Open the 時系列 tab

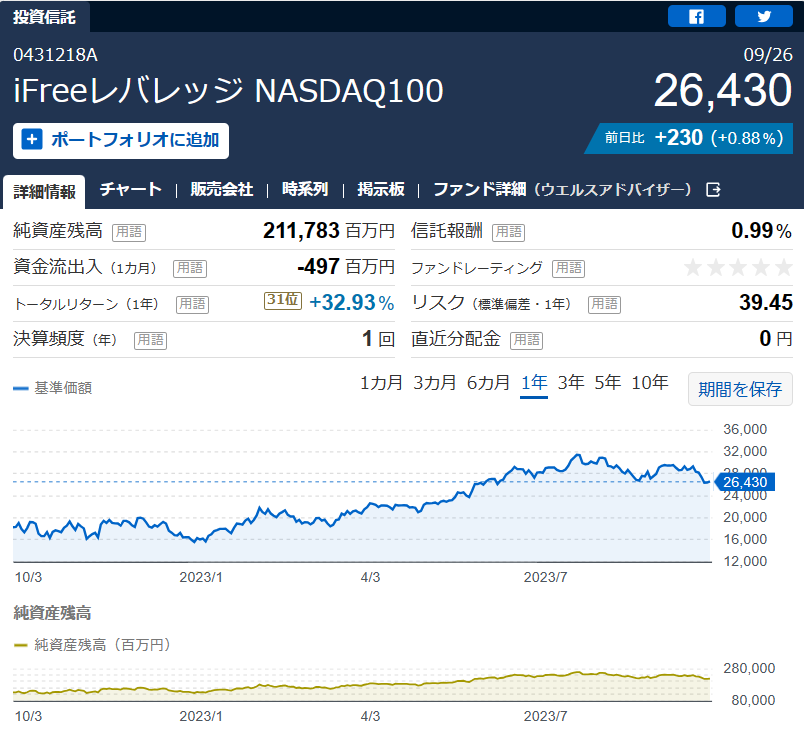(305, 189)
